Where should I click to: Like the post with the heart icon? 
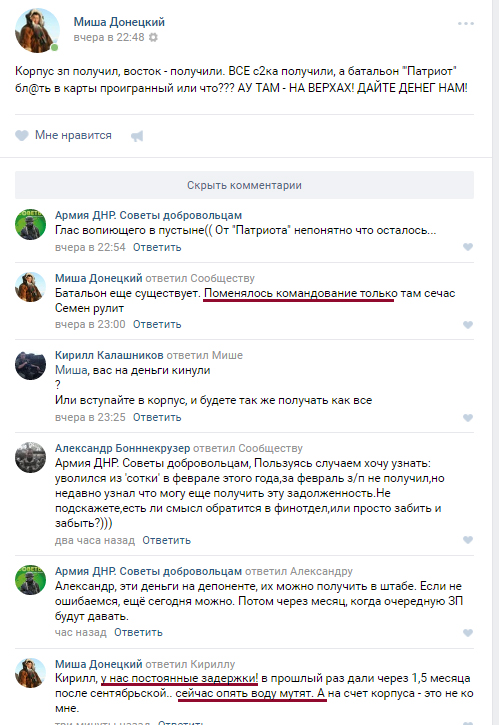(22, 135)
